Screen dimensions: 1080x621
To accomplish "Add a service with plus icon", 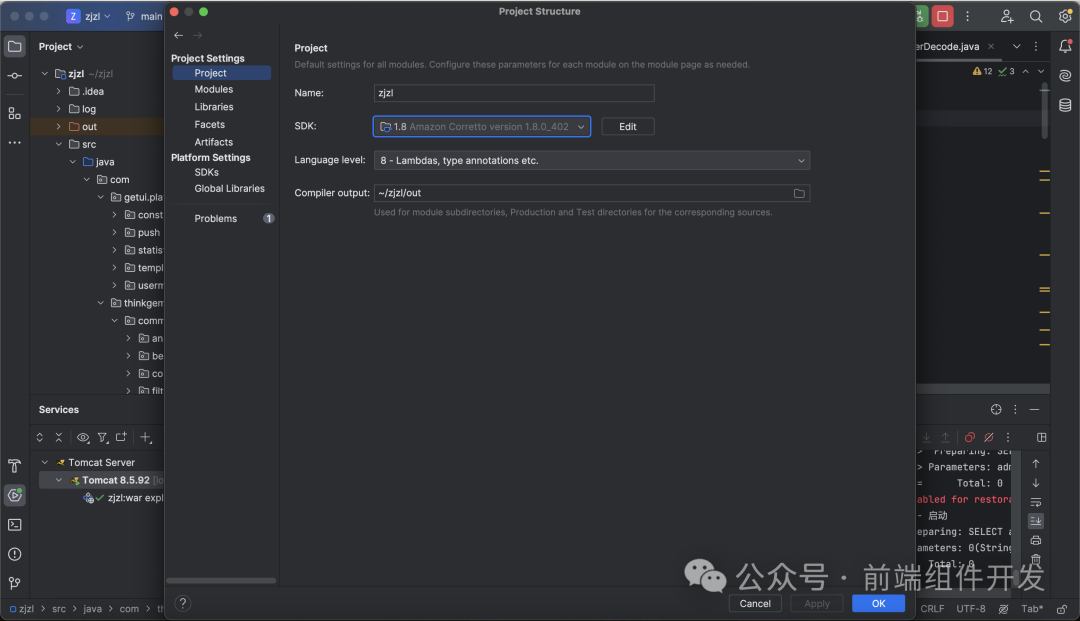I will [x=145, y=437].
